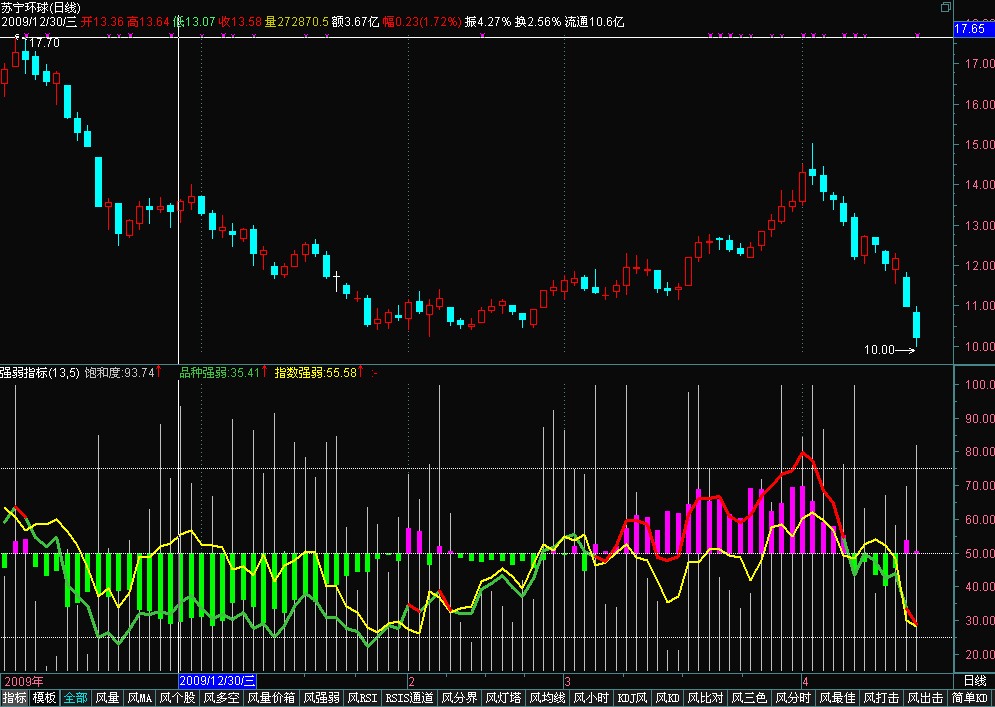
Task: Open the 风分界 indicator tab
Action: 459,698
